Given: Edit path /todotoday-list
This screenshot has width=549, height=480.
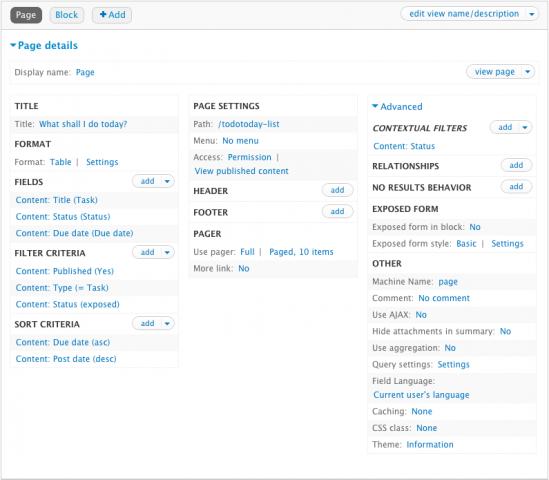Looking at the screenshot, I should coord(249,124).
